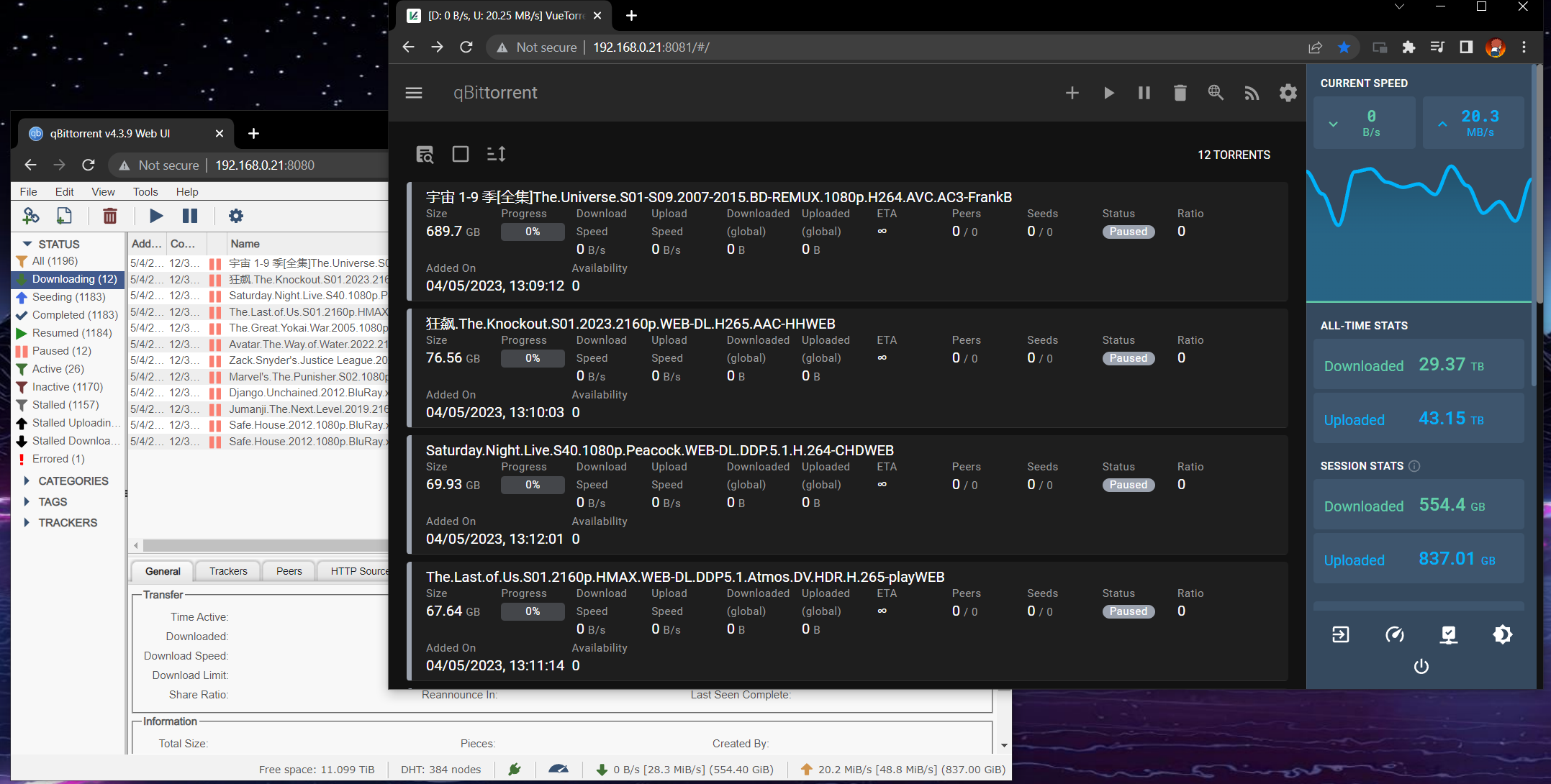Click the Paused status chip of Saturday.Night.Live torrent
Image resolution: width=1551 pixels, height=784 pixels.
coord(1128,485)
